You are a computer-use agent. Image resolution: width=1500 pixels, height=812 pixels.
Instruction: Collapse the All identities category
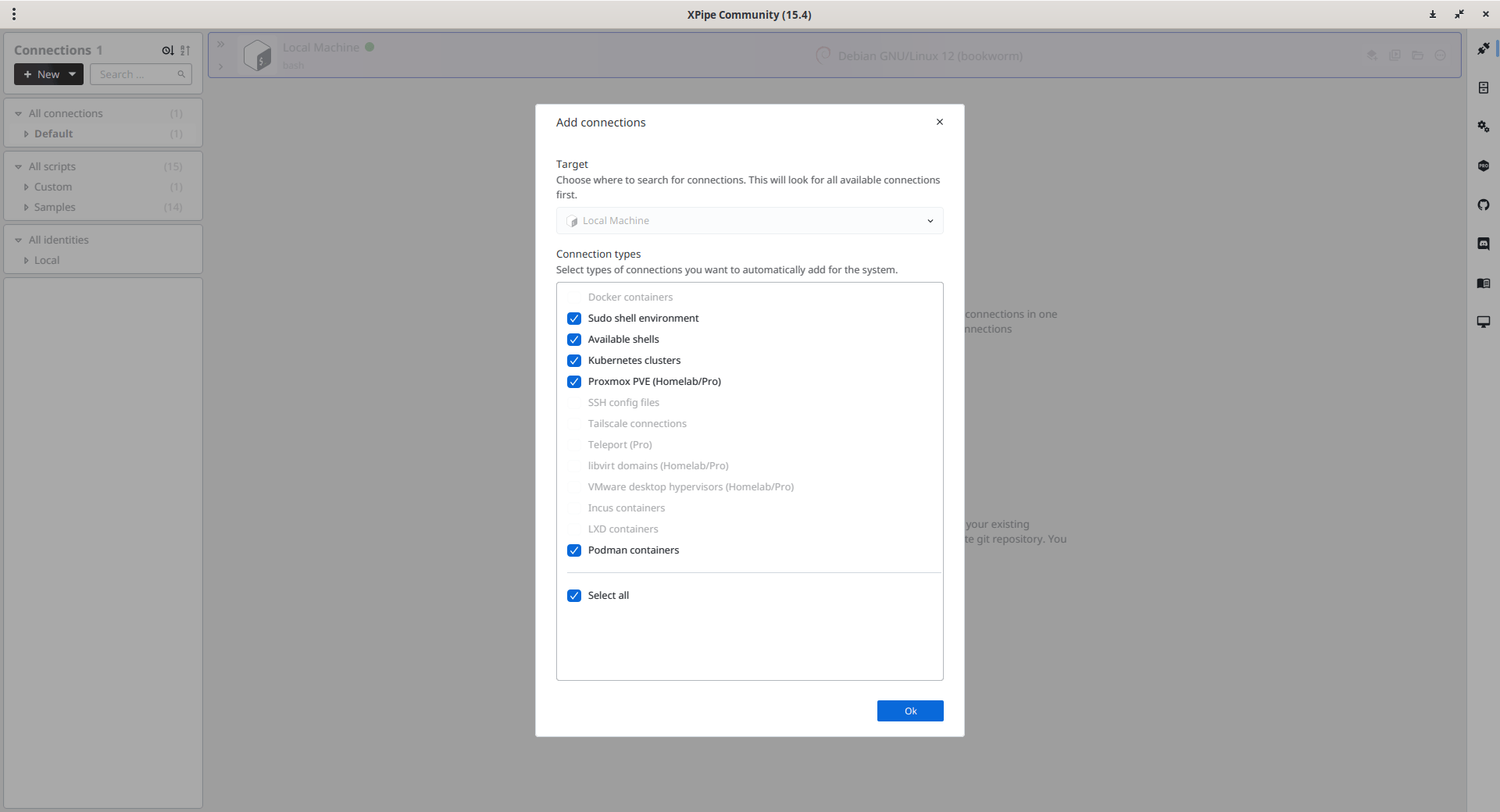pos(19,240)
